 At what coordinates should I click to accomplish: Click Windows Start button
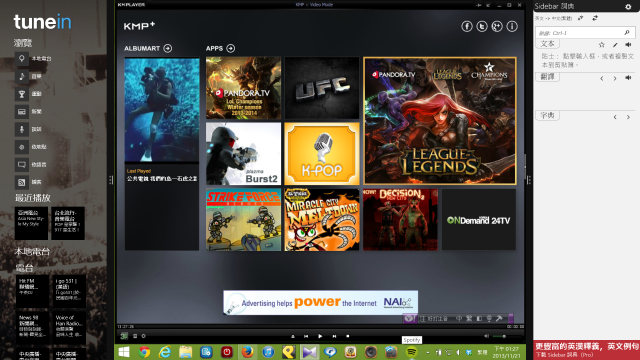click(x=124, y=352)
